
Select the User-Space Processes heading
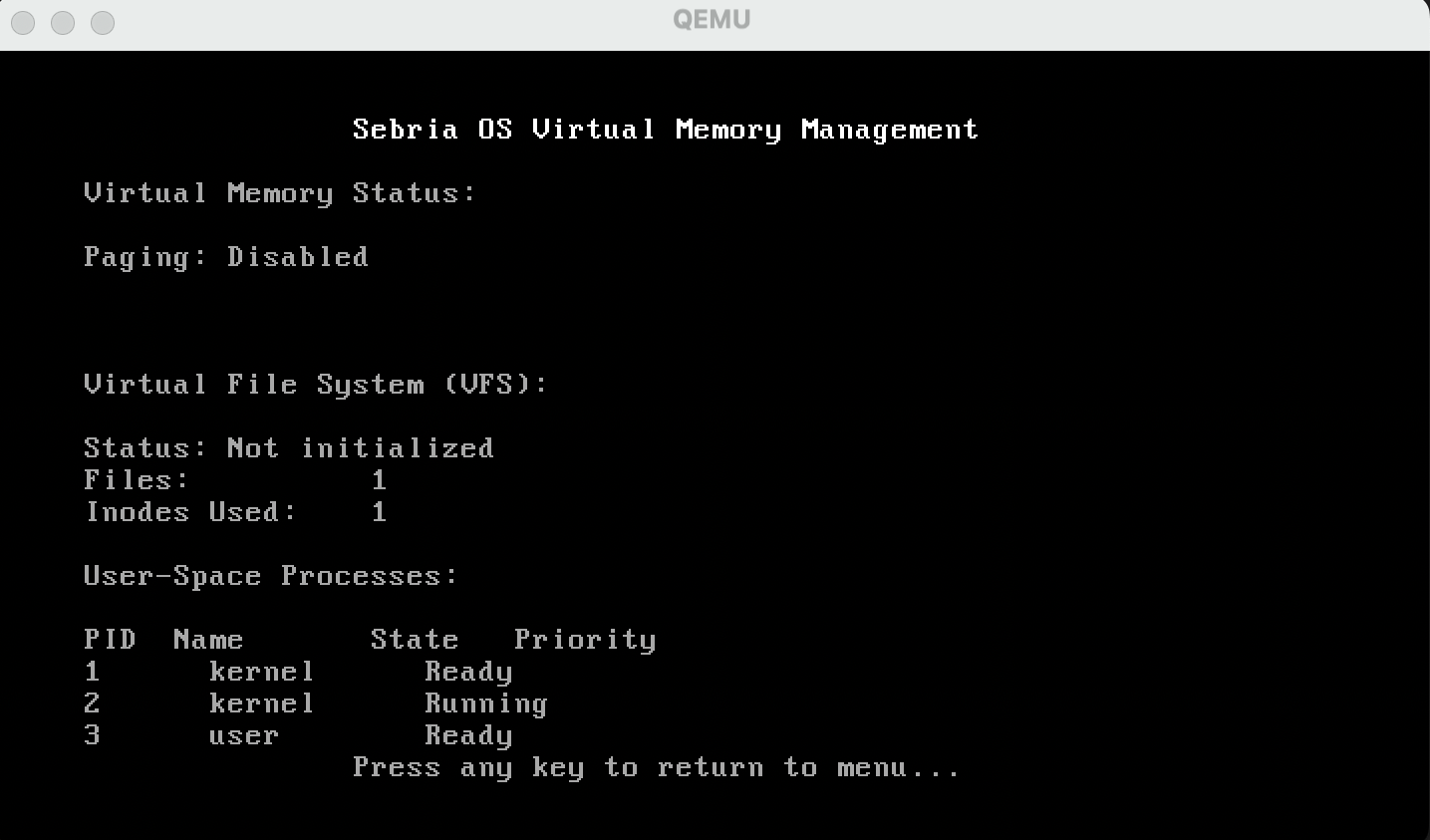[270, 575]
